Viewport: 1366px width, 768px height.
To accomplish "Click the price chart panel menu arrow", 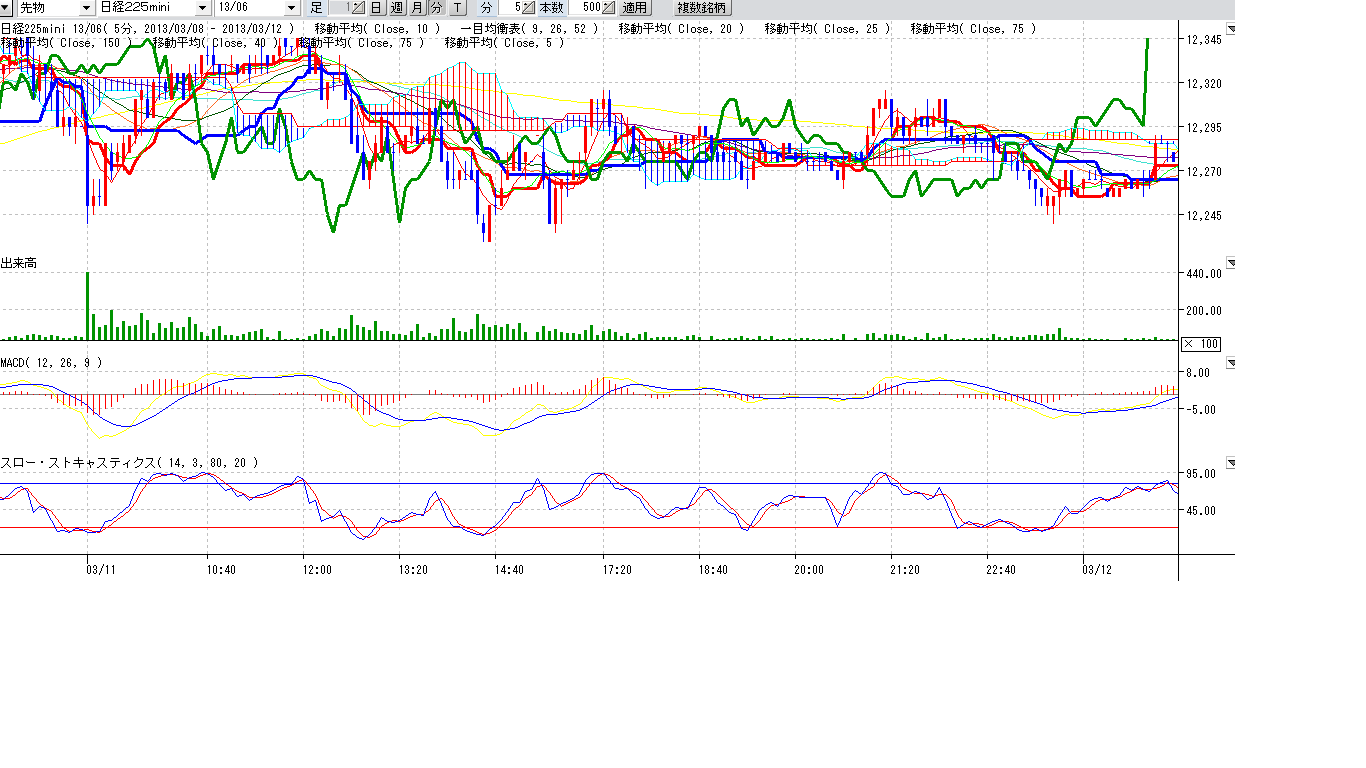I will pos(1231,30).
